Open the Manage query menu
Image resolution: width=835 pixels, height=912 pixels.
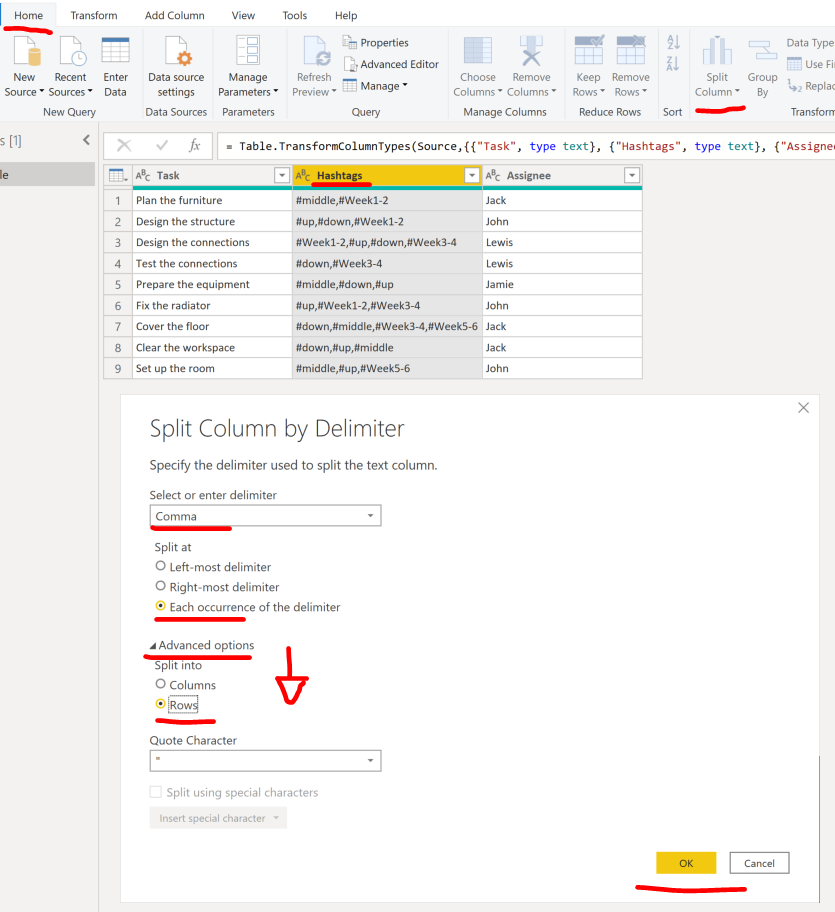(375, 86)
